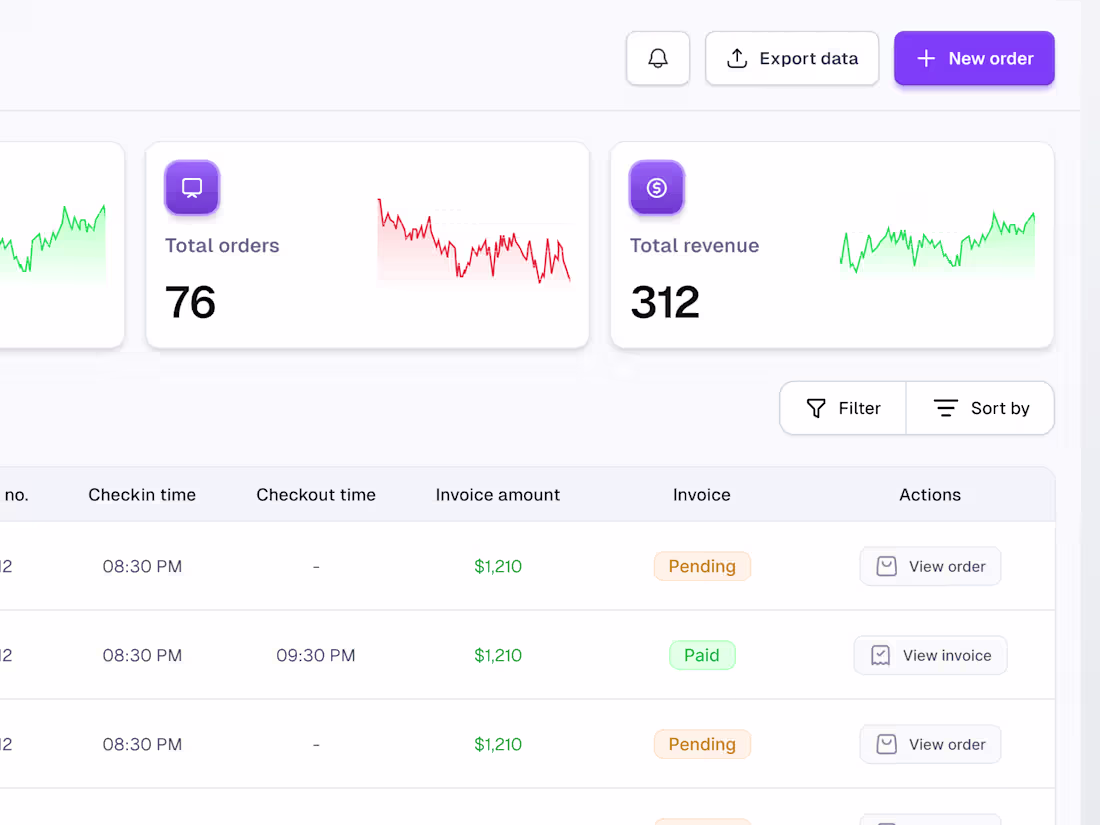Click the Checkin time column header

142,495
